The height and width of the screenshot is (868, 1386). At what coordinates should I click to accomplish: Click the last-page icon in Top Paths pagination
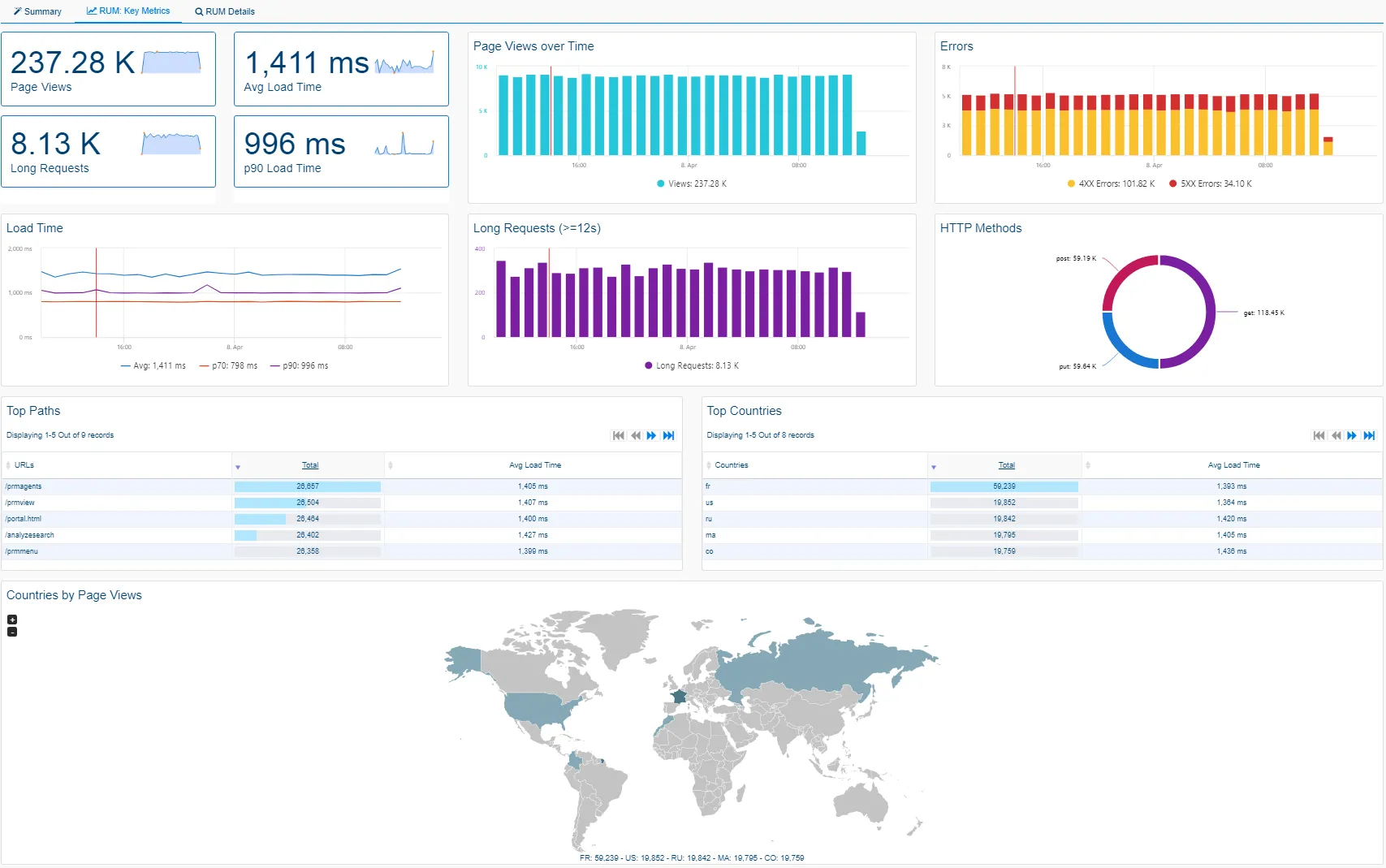[x=669, y=435]
